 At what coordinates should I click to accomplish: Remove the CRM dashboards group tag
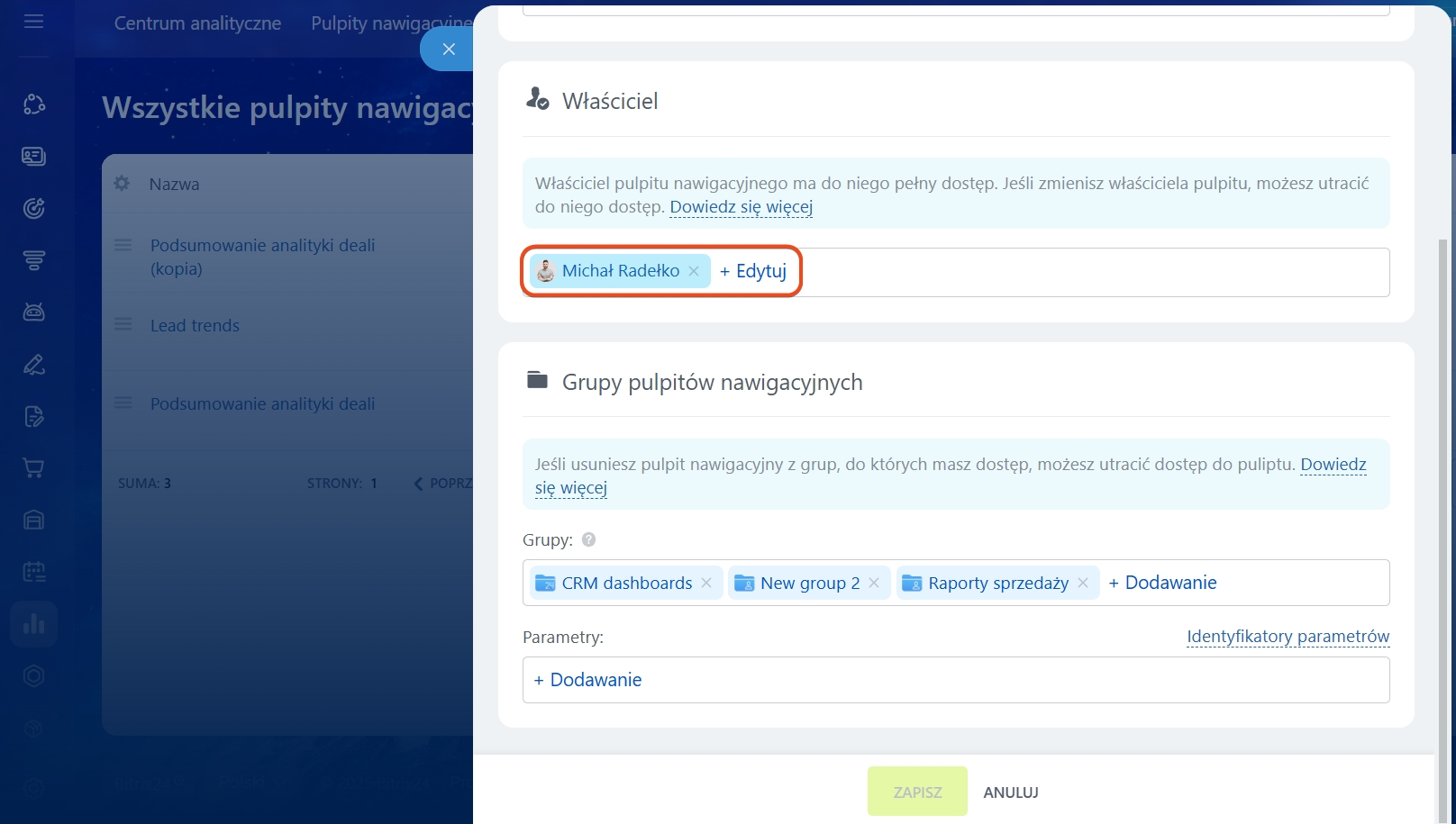(x=706, y=584)
